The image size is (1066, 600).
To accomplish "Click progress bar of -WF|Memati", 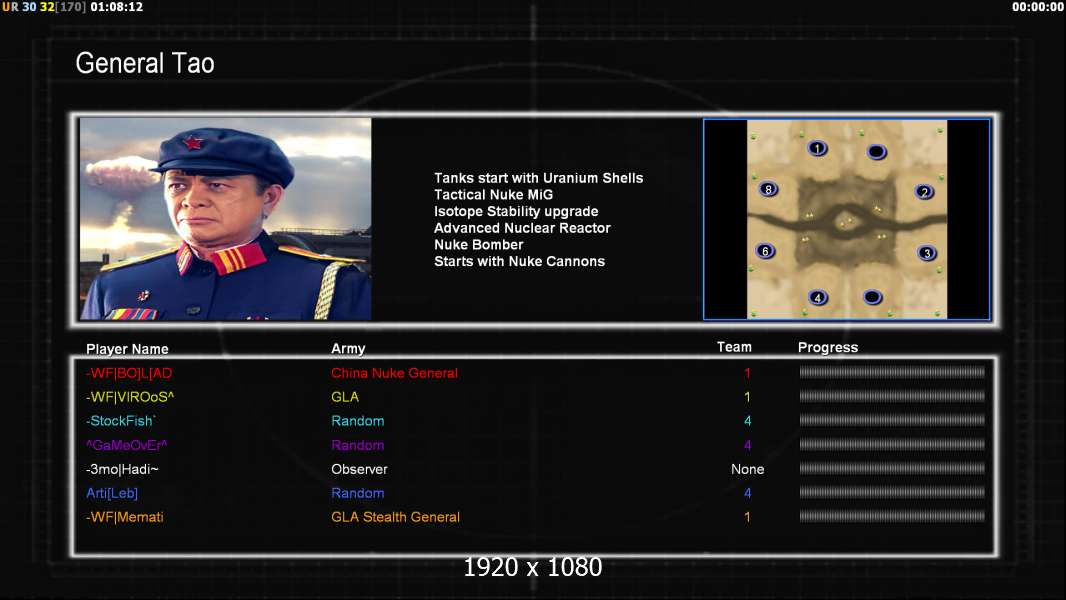I will pyautogui.click(x=892, y=516).
